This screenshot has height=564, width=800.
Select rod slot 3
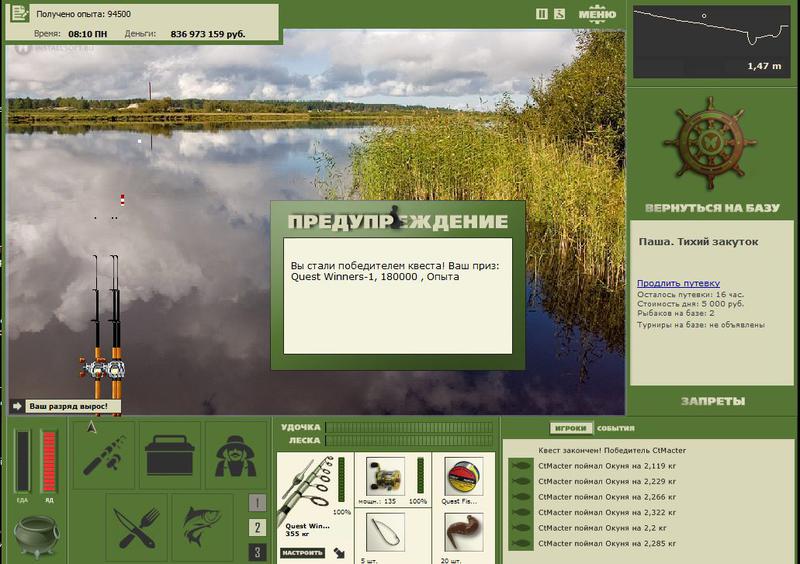coord(258,552)
